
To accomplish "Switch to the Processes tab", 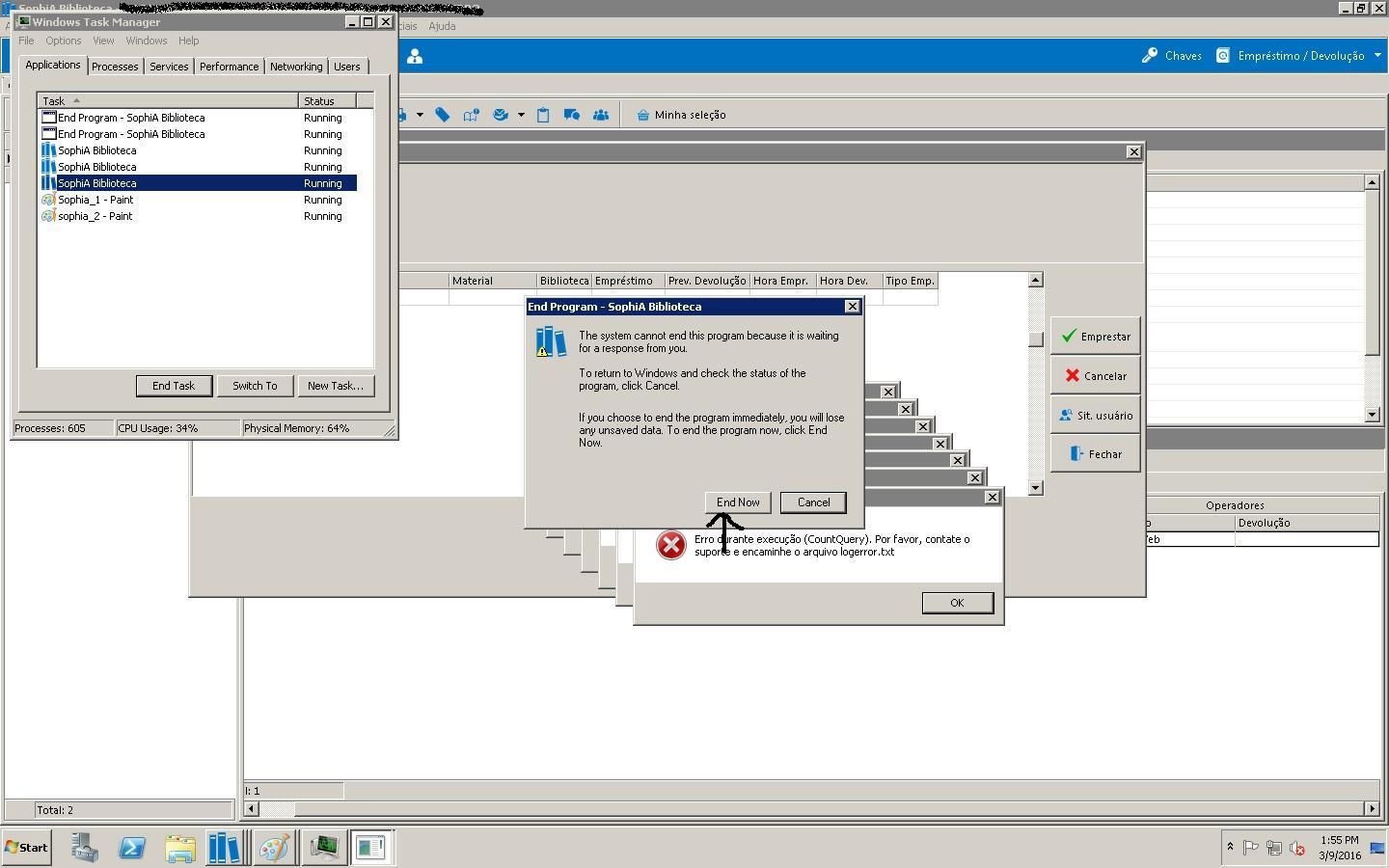I will (x=115, y=67).
